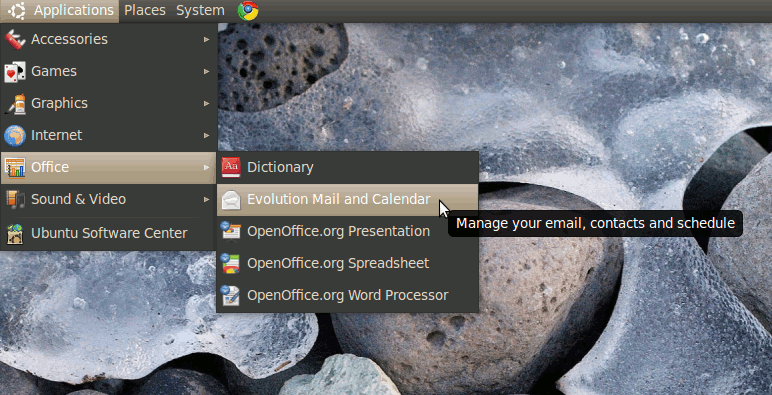Screen dimensions: 772x395
Task: Click the Office category chart icon
Action: click(x=15, y=167)
